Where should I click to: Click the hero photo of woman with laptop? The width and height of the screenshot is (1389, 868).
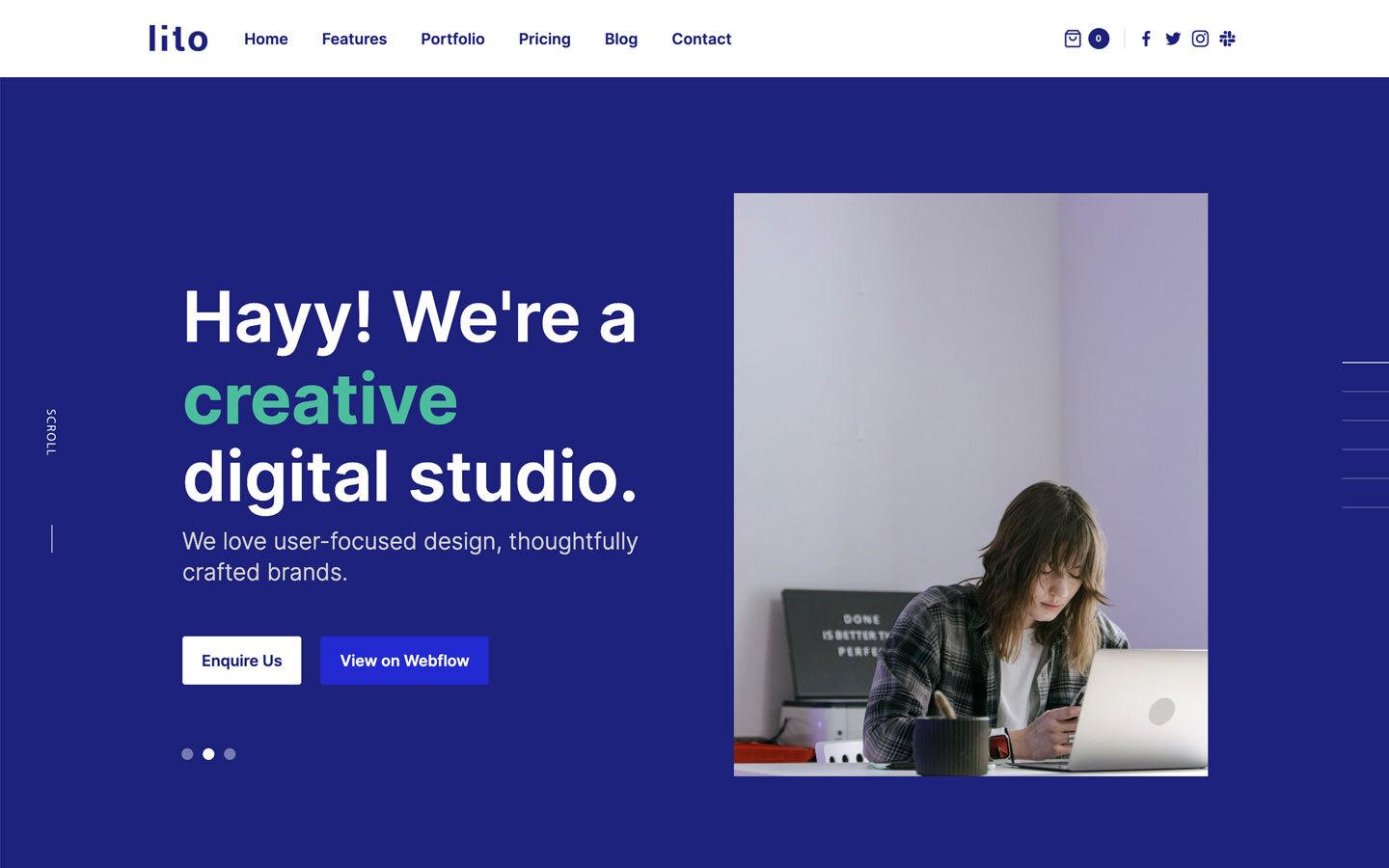coord(970,484)
